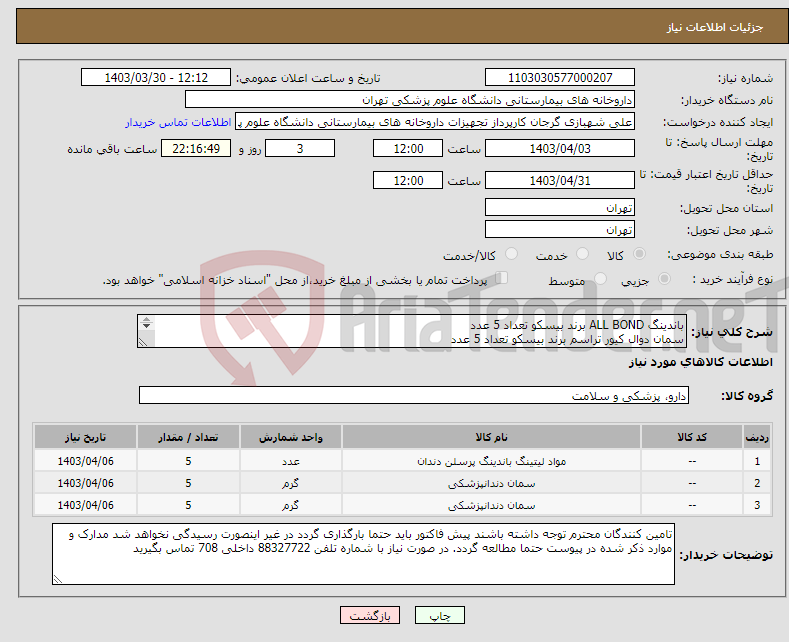This screenshot has width=789, height=642.
Task: Click the remaining time field 22:16:49
Action: tap(196, 148)
